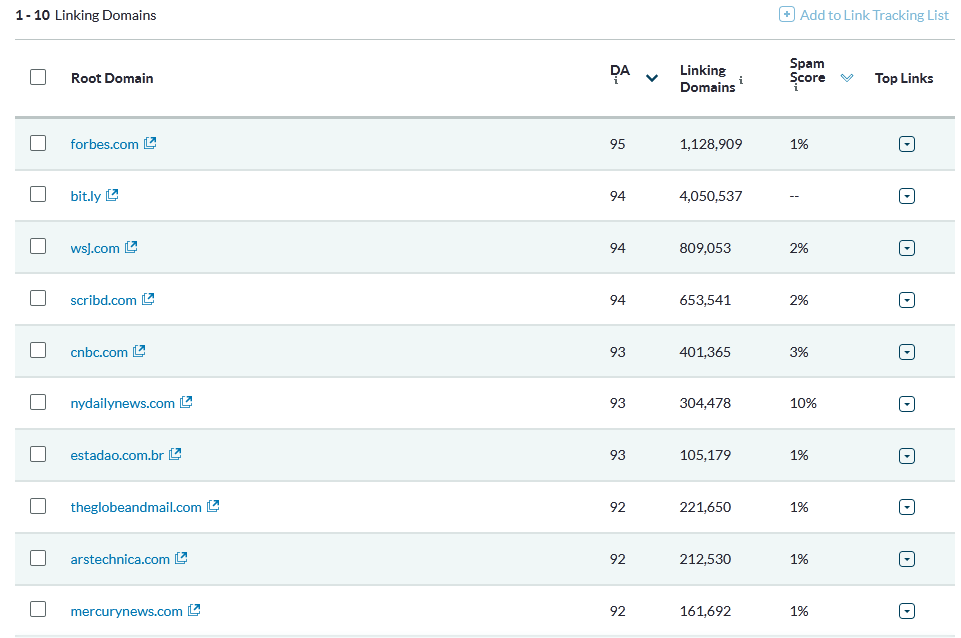Viewport: 961px width, 638px height.
Task: Open the scribd.com domain link
Action: click(x=103, y=300)
